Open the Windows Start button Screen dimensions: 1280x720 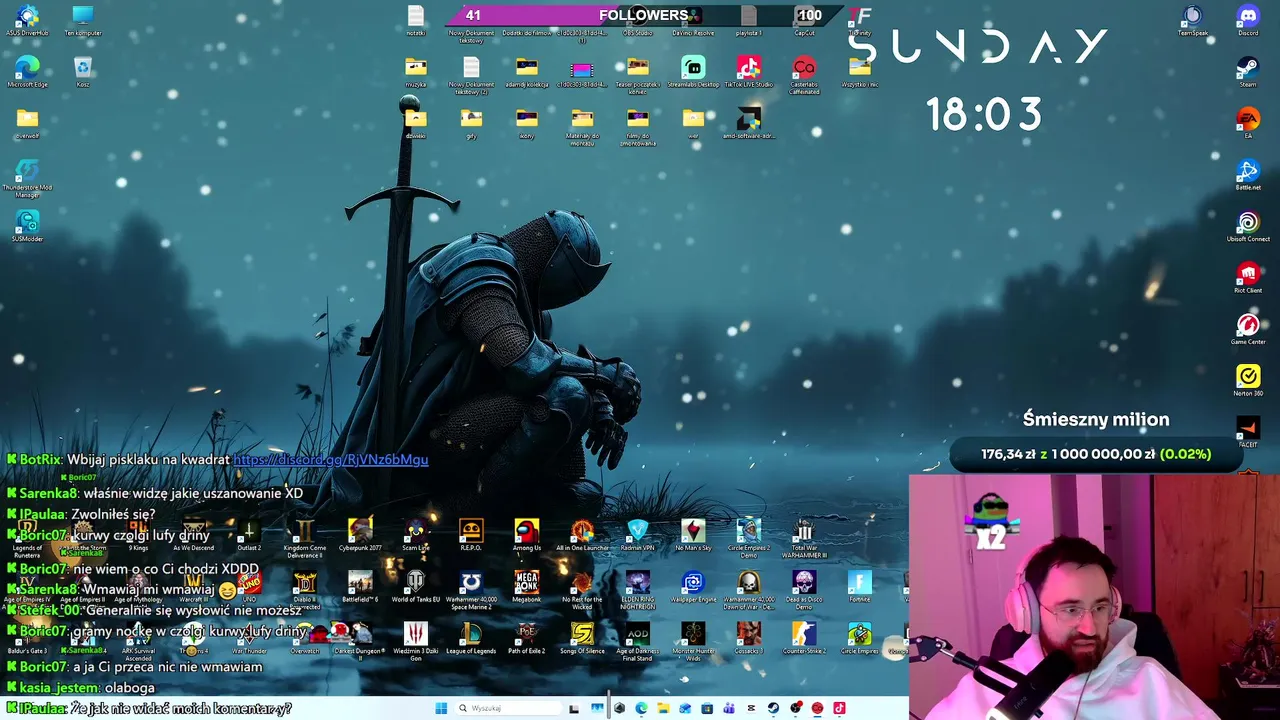coord(441,708)
